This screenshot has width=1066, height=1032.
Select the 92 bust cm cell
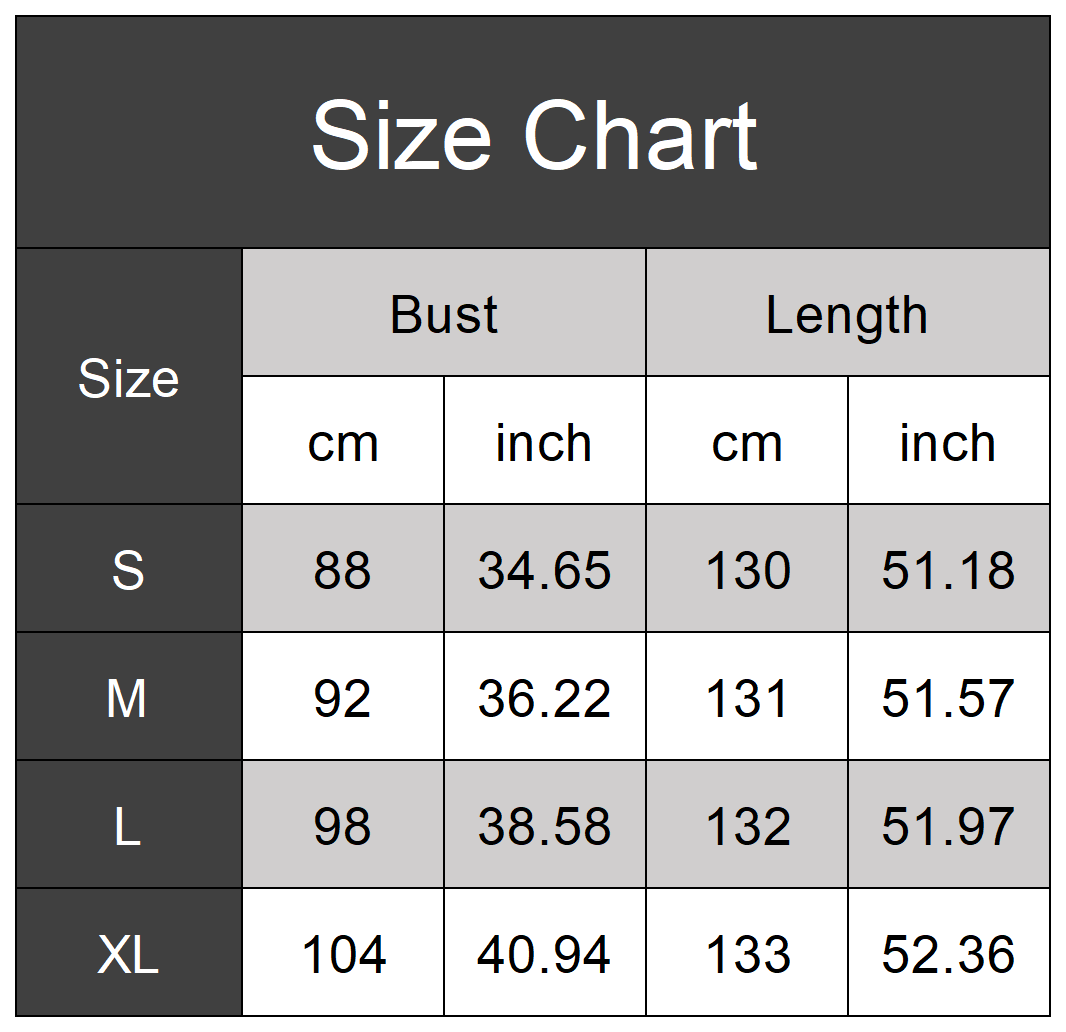[343, 698]
